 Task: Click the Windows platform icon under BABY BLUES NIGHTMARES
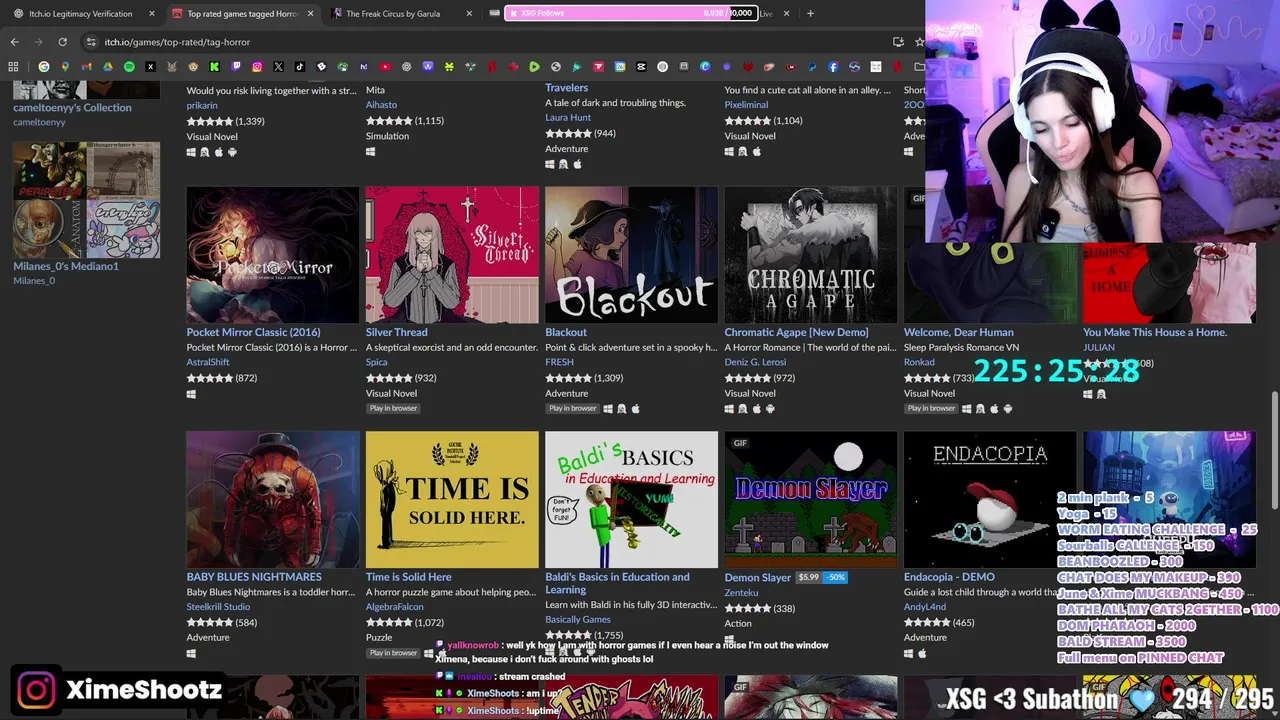click(191, 653)
